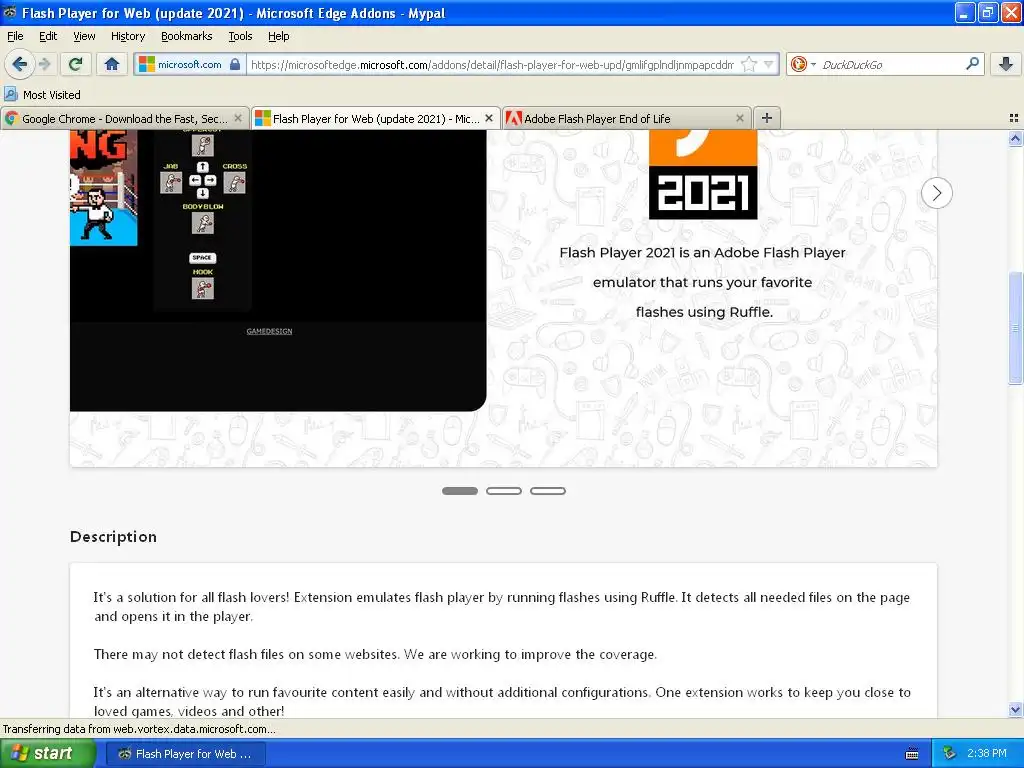Open the Bookmarks menu
The image size is (1024, 768).
(x=186, y=36)
